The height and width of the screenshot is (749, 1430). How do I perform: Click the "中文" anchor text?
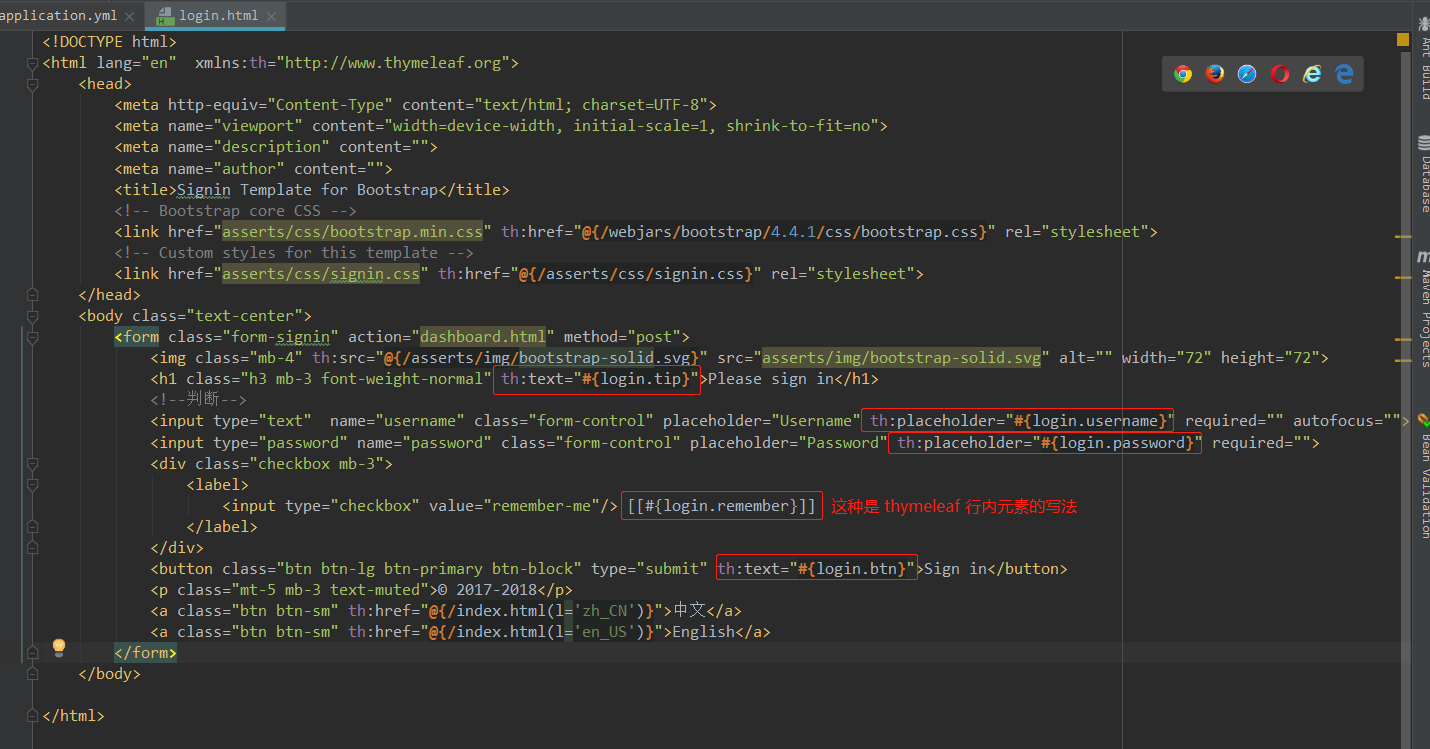click(689, 611)
